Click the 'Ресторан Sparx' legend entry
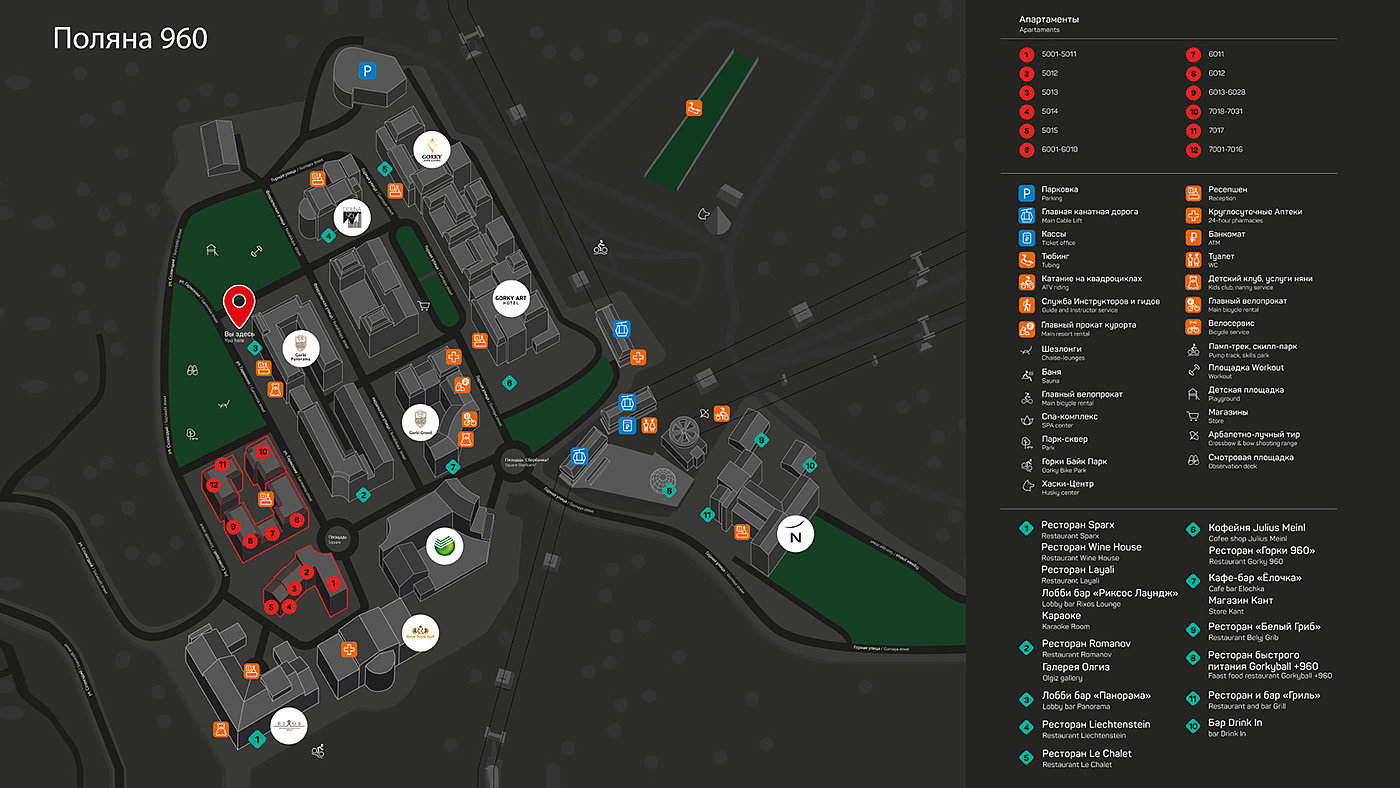The width and height of the screenshot is (1400, 788). pyautogui.click(x=1078, y=525)
